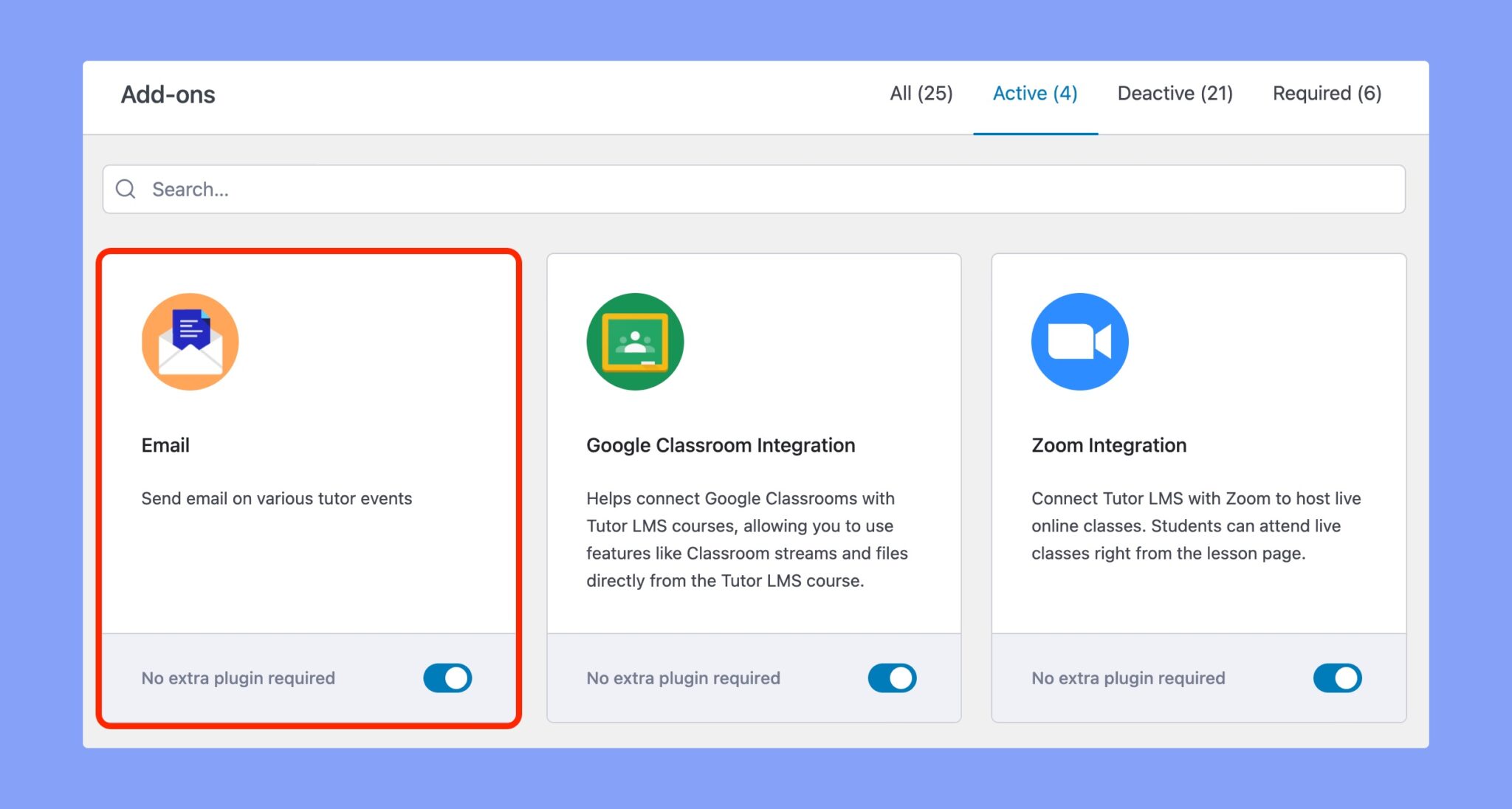Click the Zoom Integration title
Viewport: 1512px width, 809px height.
point(1109,445)
